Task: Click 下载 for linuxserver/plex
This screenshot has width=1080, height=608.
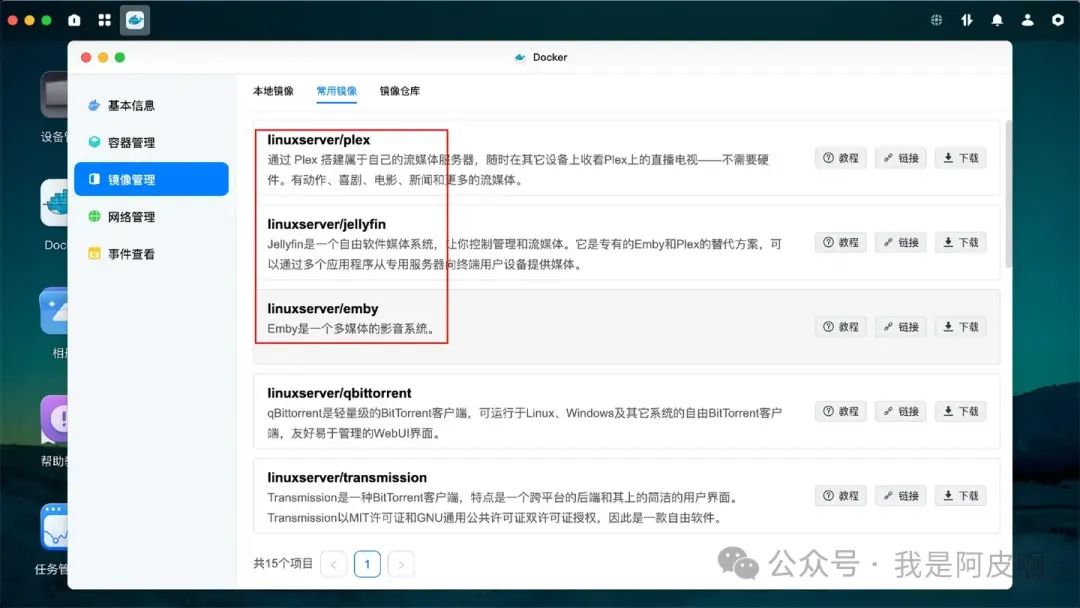Action: coord(961,158)
